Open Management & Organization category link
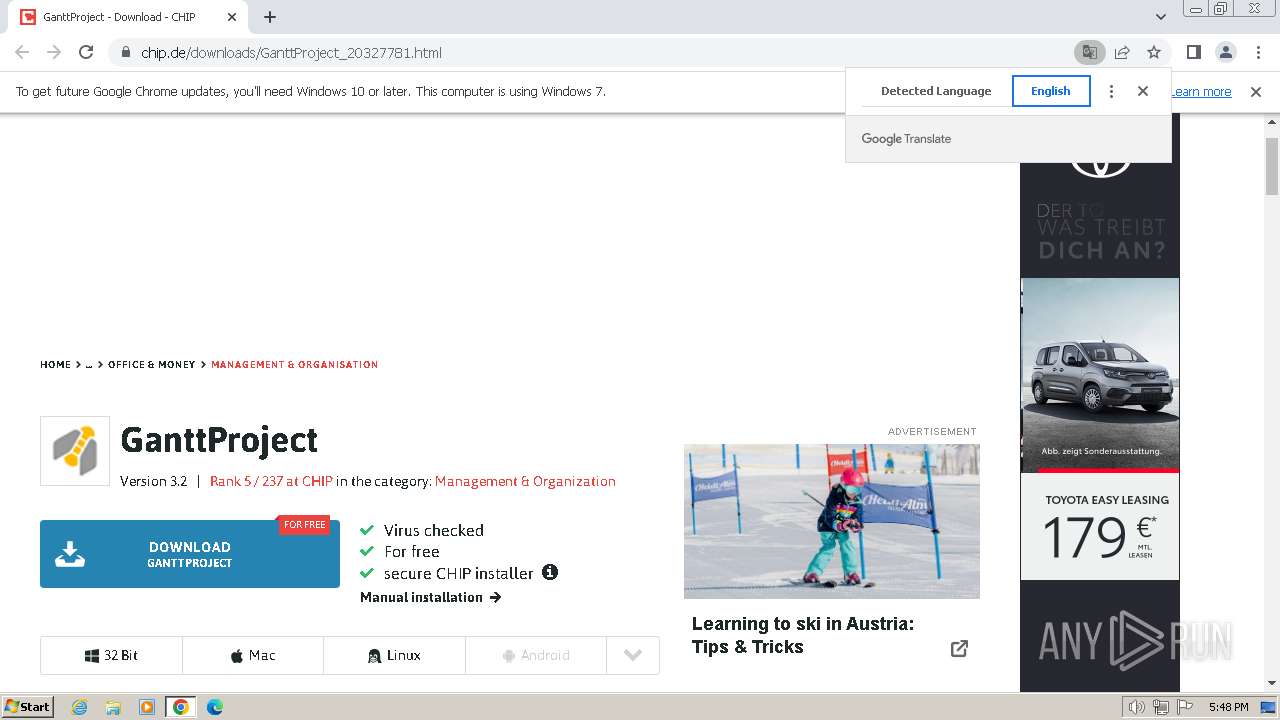The image size is (1280, 720). [x=525, y=481]
